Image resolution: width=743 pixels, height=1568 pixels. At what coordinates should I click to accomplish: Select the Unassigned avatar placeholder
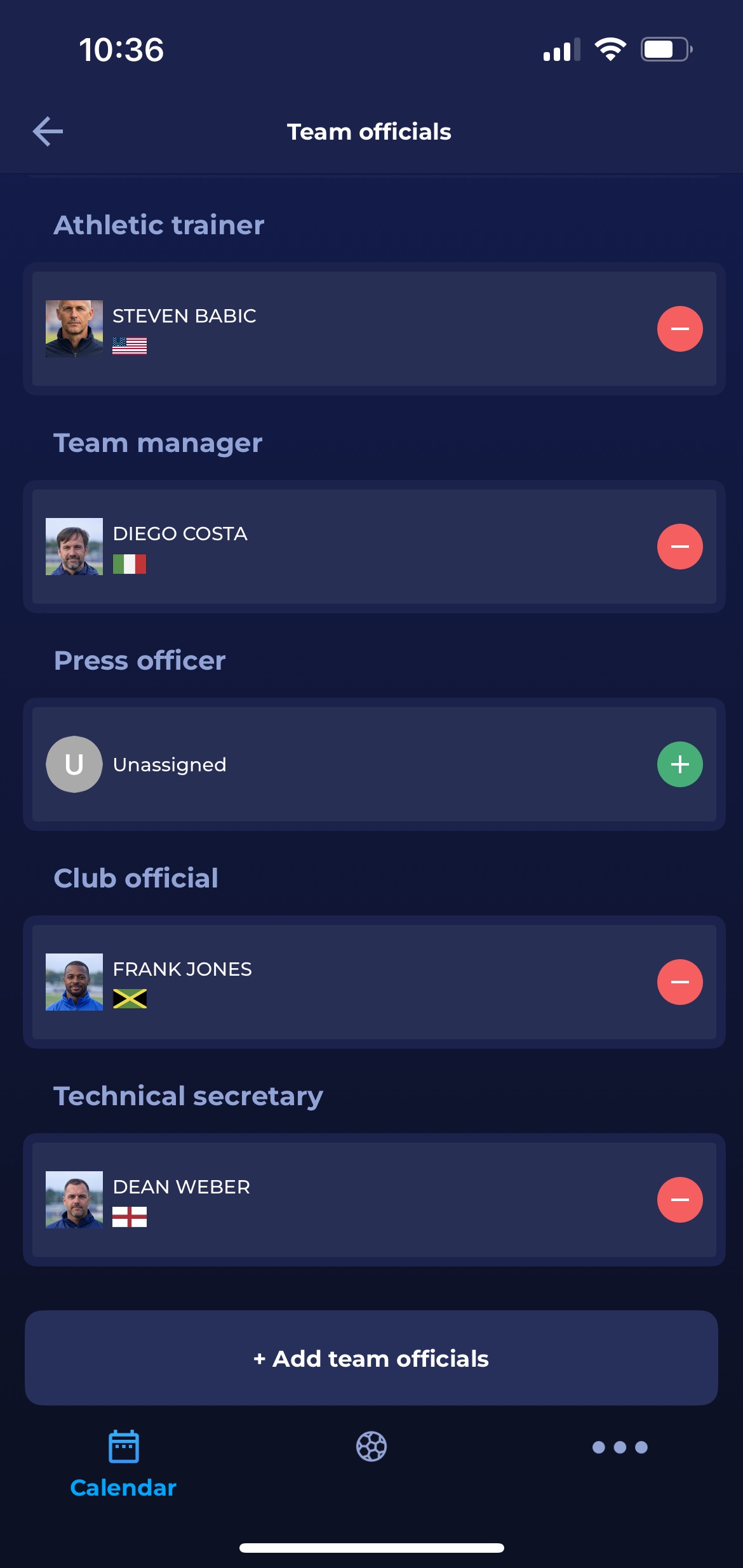pyautogui.click(x=74, y=764)
